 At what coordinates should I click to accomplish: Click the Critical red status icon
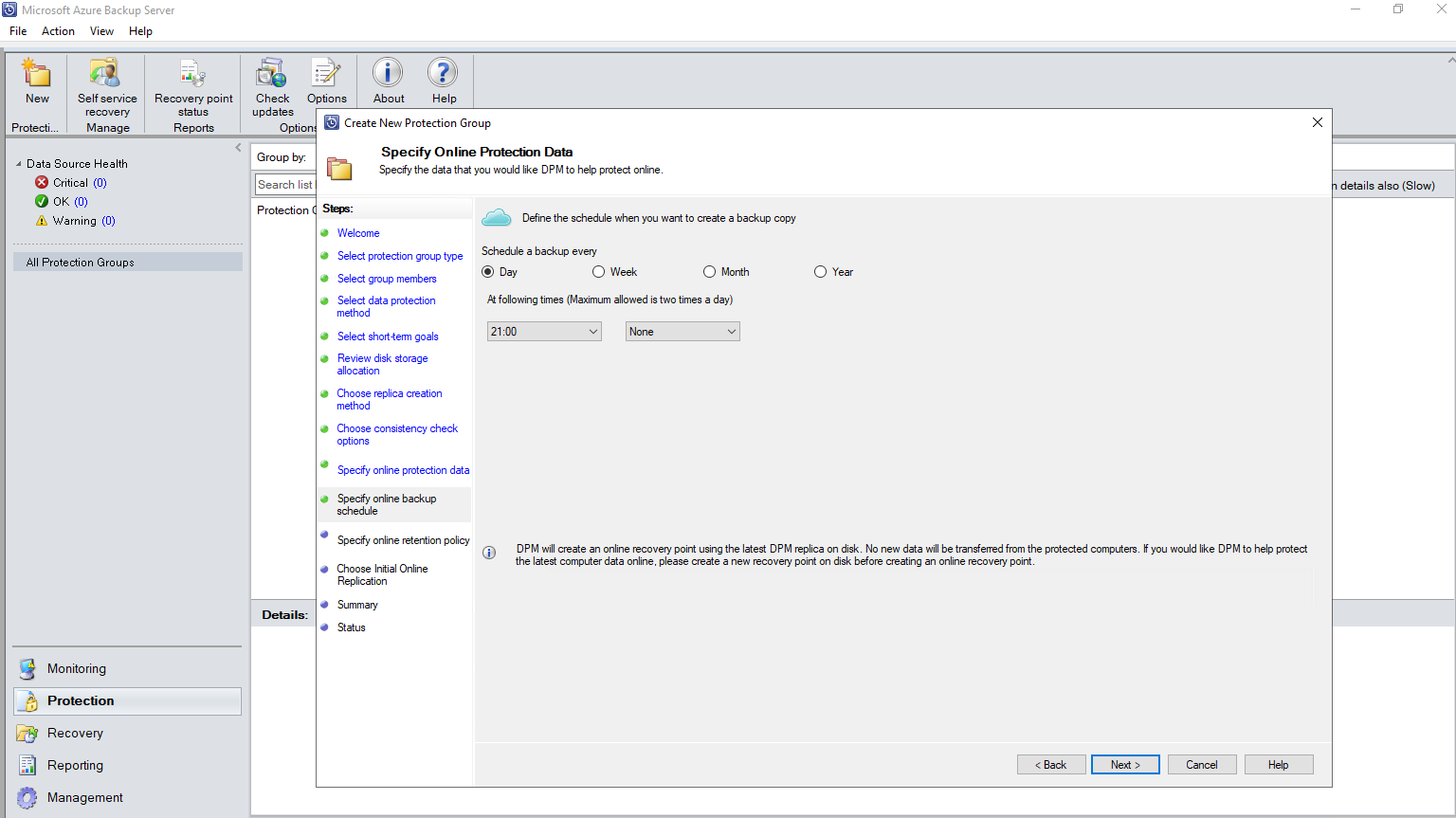coord(42,182)
